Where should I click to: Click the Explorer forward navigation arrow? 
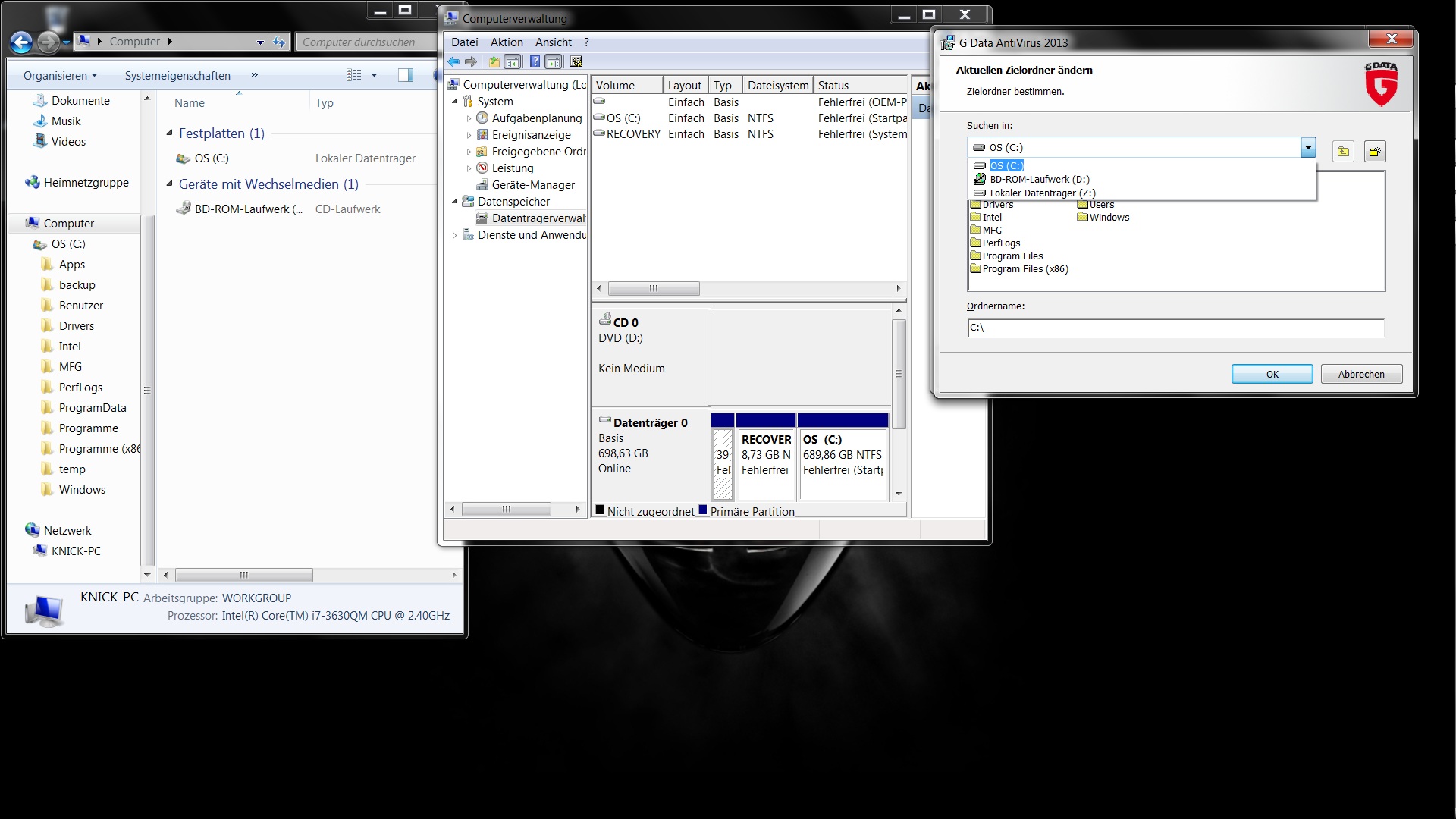(48, 42)
